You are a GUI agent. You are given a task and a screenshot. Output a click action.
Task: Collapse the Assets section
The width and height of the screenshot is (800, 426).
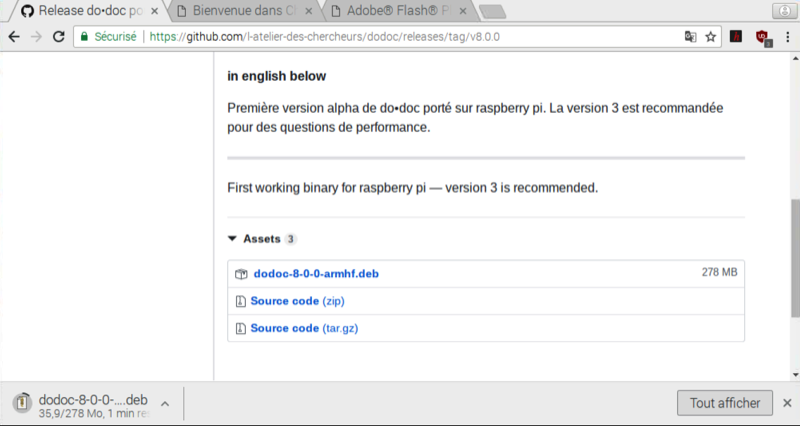(x=232, y=239)
